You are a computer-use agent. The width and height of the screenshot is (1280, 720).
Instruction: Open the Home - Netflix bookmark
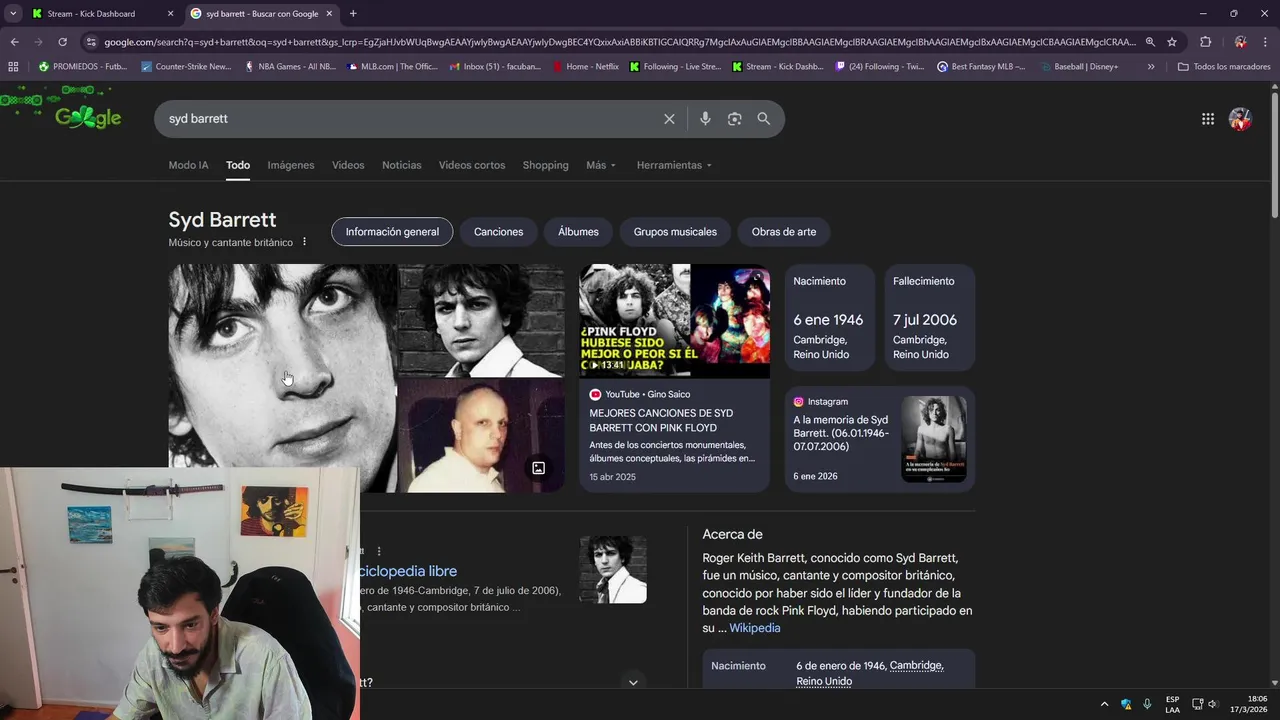(585, 67)
